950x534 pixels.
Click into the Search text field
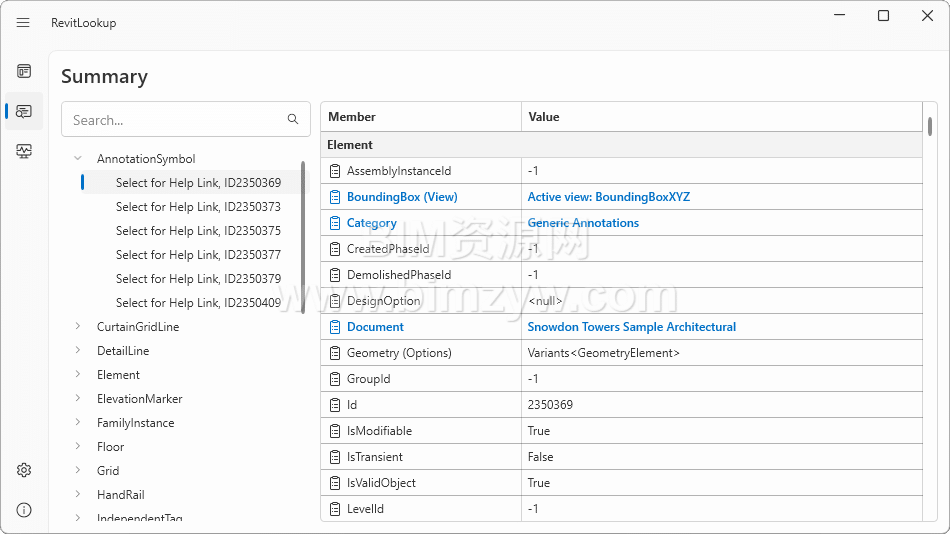(170, 120)
